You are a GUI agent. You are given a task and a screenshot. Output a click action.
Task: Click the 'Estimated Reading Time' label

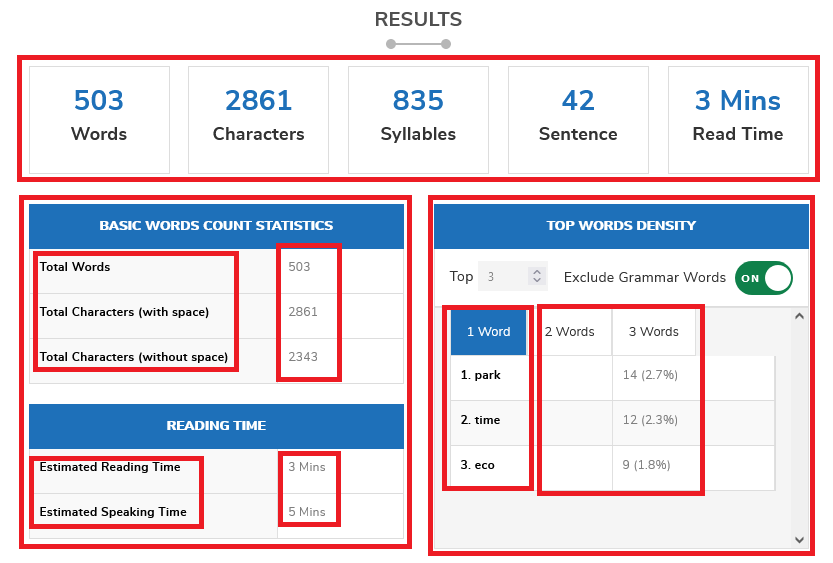coord(110,467)
